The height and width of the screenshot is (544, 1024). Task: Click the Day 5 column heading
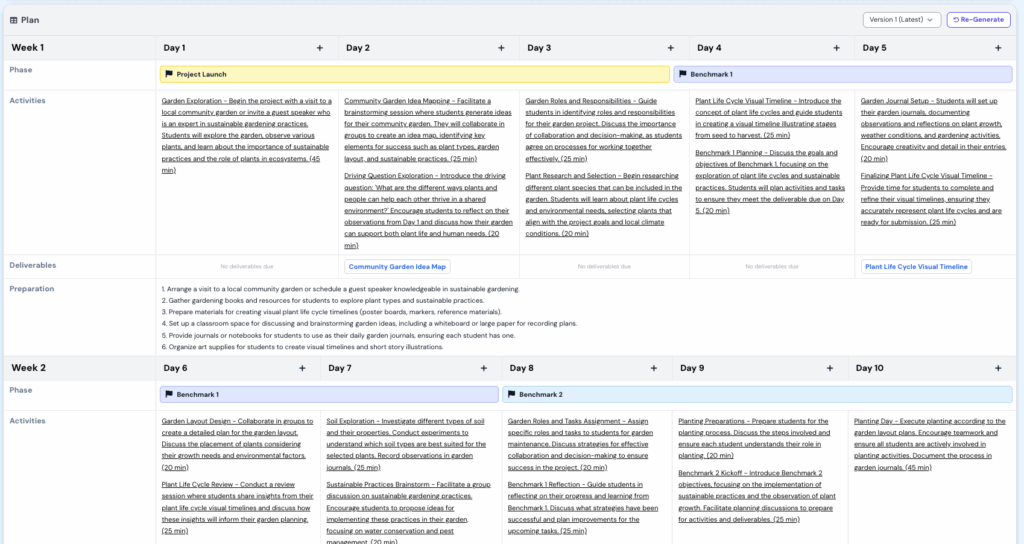(x=874, y=48)
